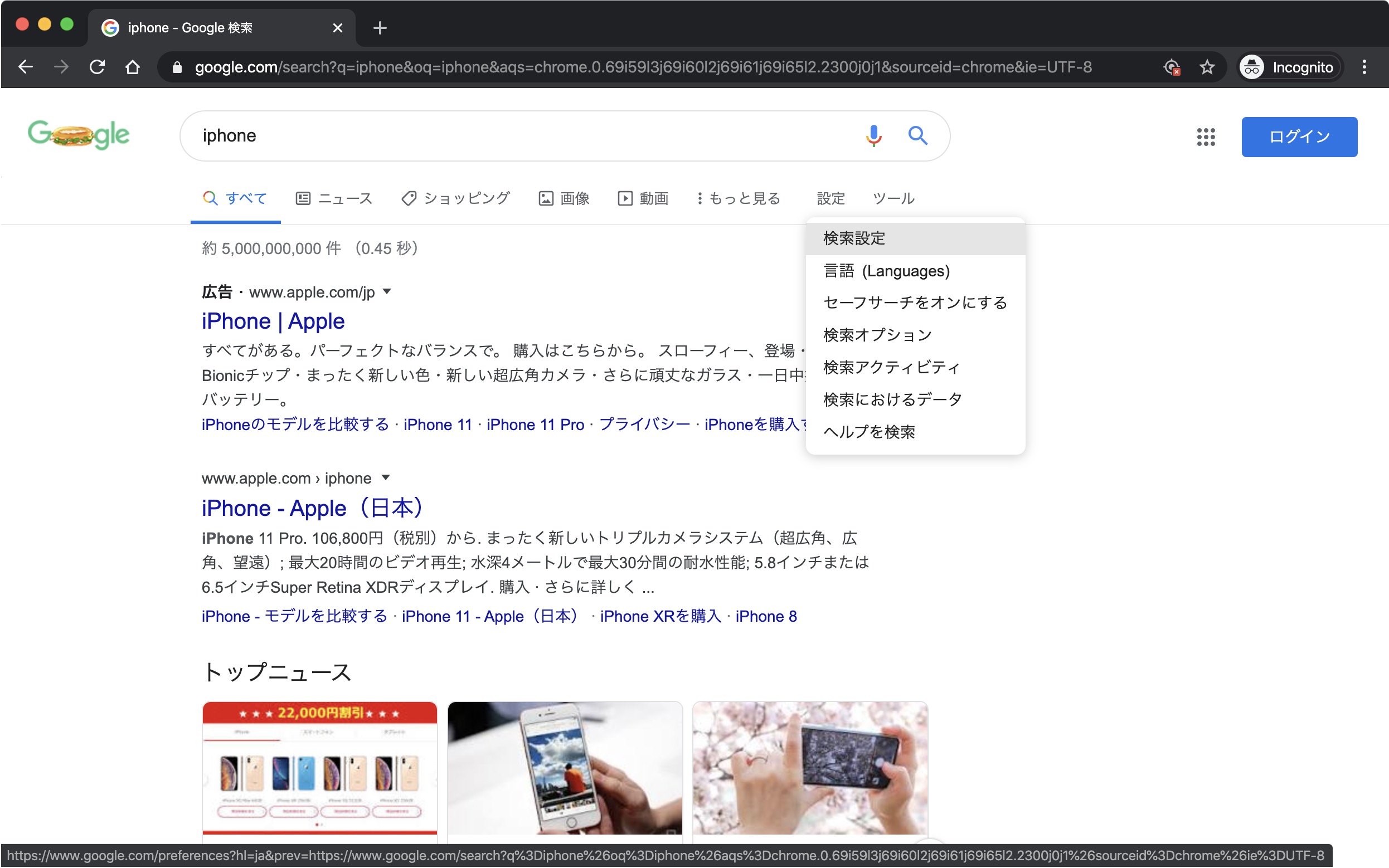Click the Google Search microphone icon
Screen dimensions: 1389x868
point(873,136)
